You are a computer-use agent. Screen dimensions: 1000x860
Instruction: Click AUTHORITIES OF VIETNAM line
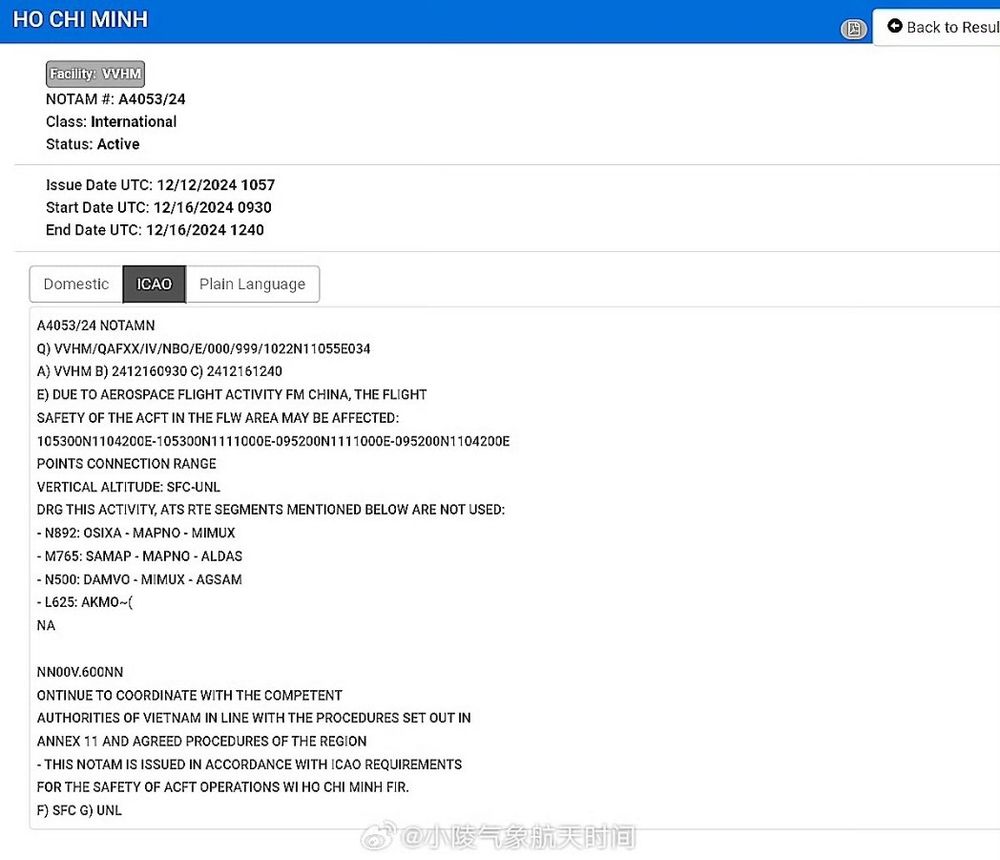[254, 718]
